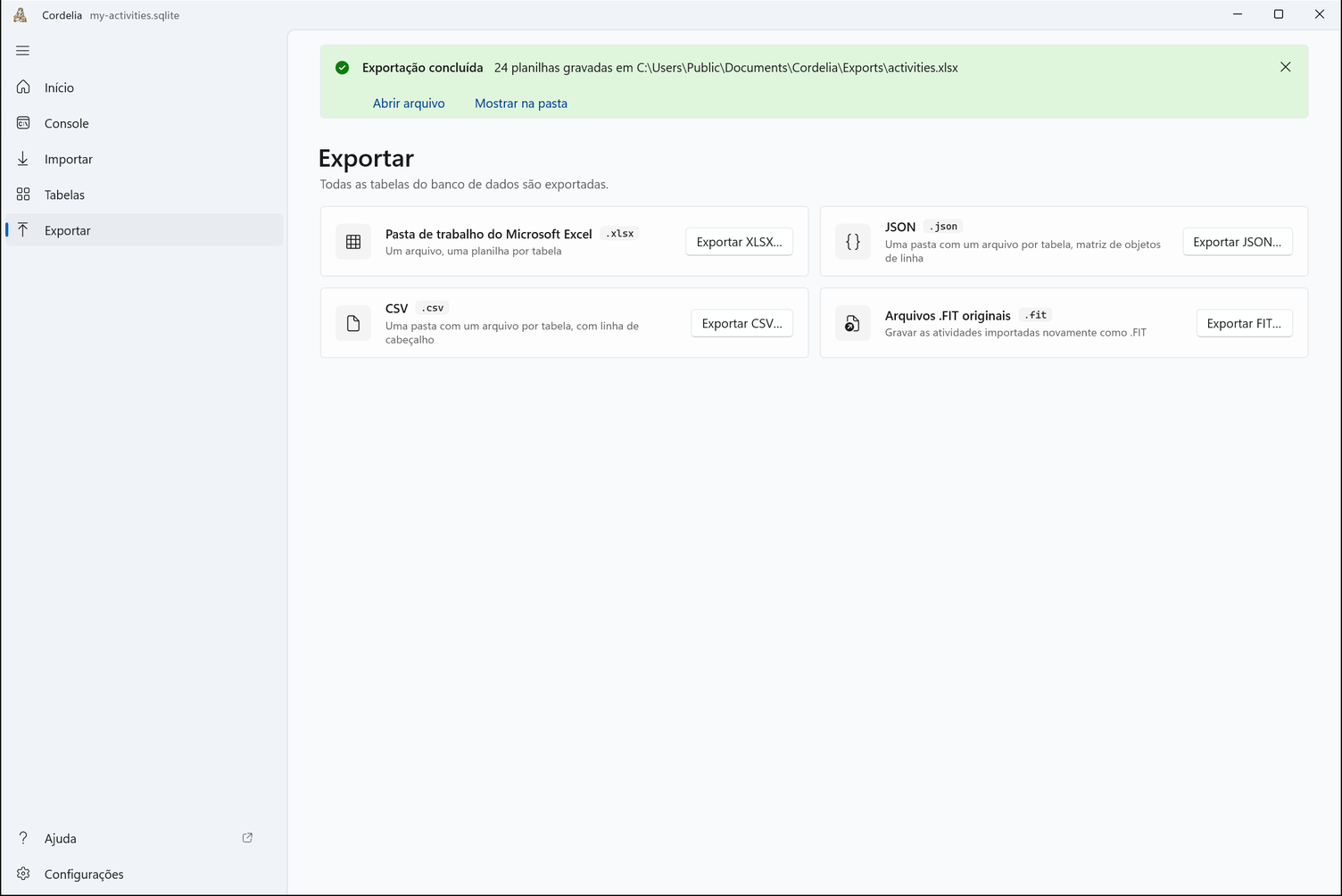
Task: Go to the Início page
Action: coord(144,87)
